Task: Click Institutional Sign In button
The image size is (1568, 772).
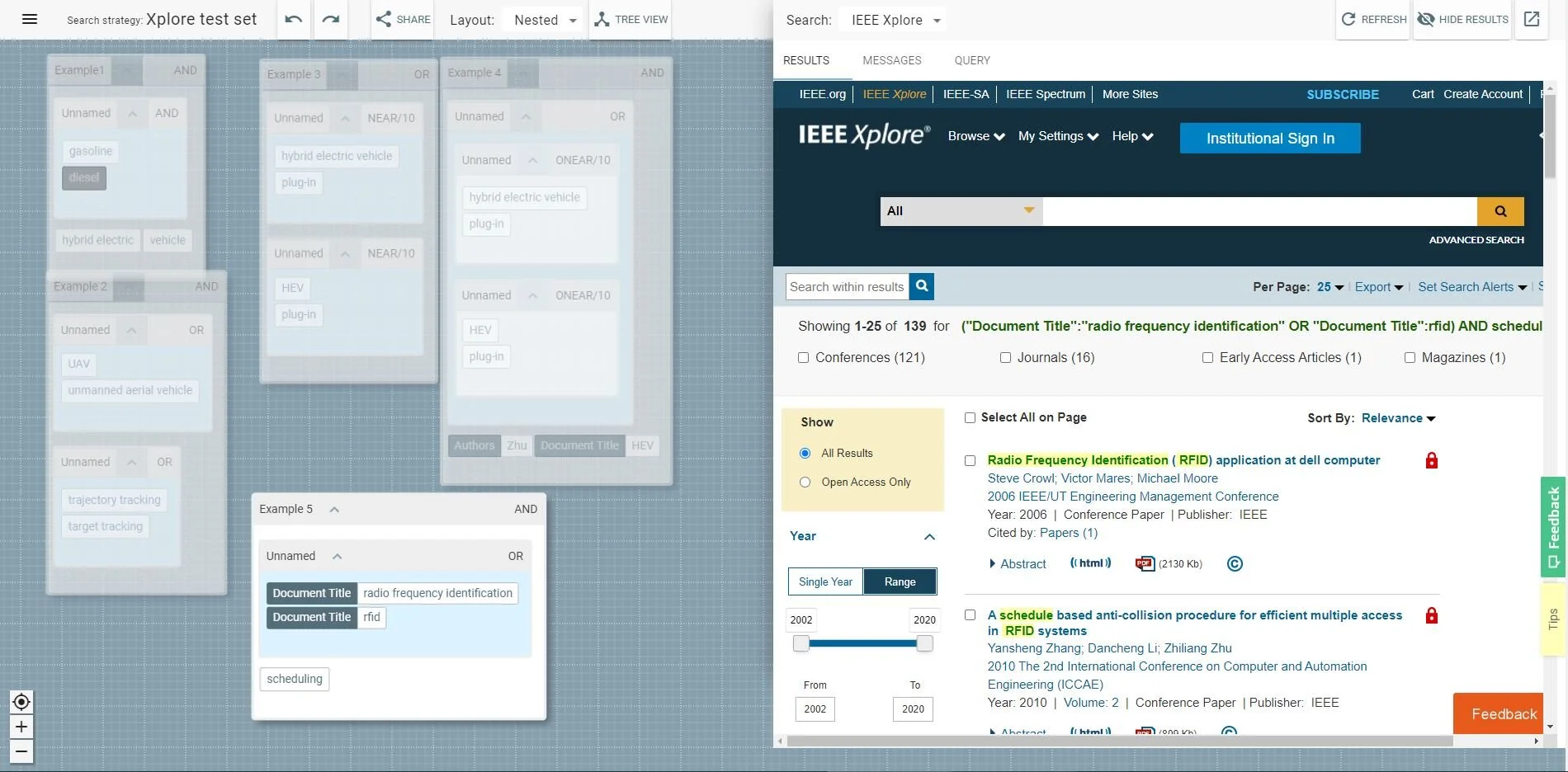Action: (1270, 139)
